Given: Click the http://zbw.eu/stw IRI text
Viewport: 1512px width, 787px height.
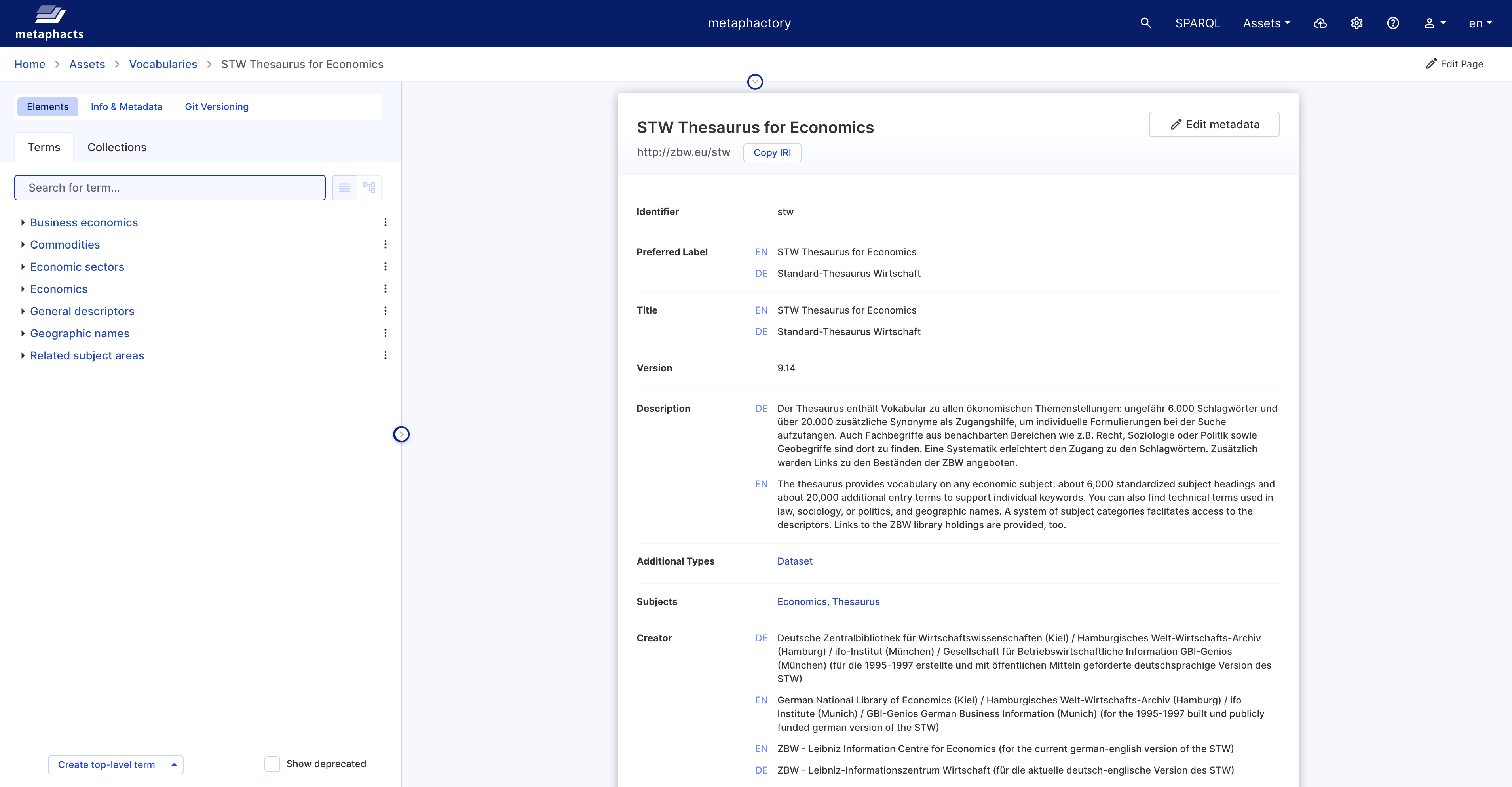Looking at the screenshot, I should pos(683,152).
